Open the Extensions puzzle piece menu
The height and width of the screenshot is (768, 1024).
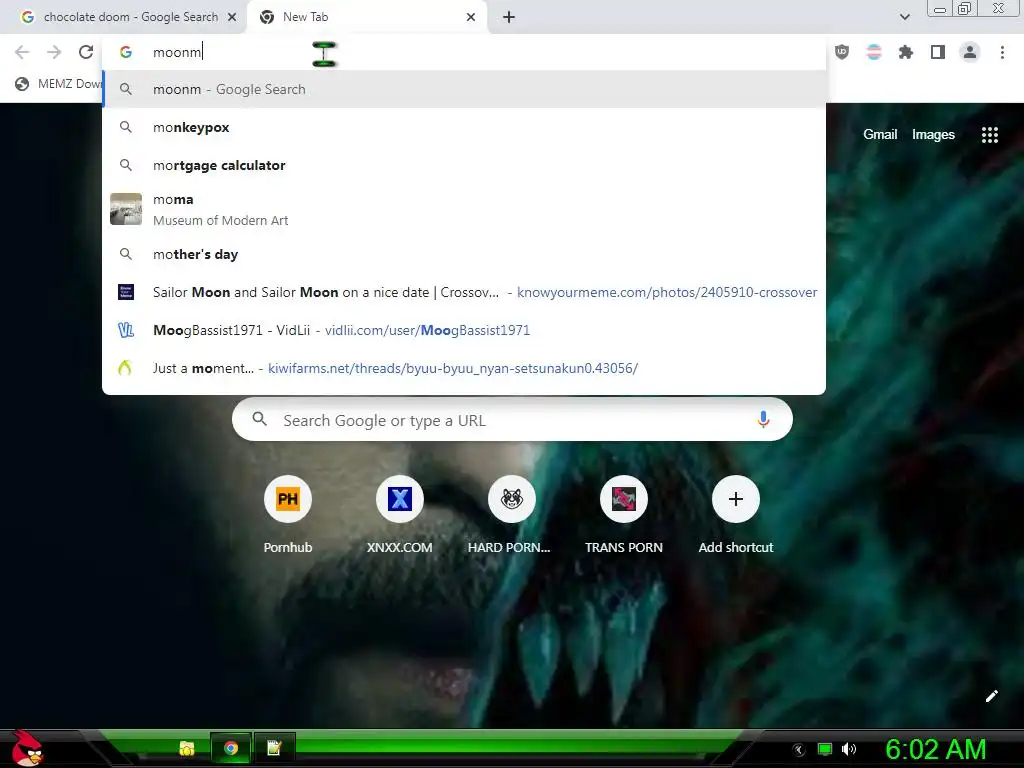point(906,52)
